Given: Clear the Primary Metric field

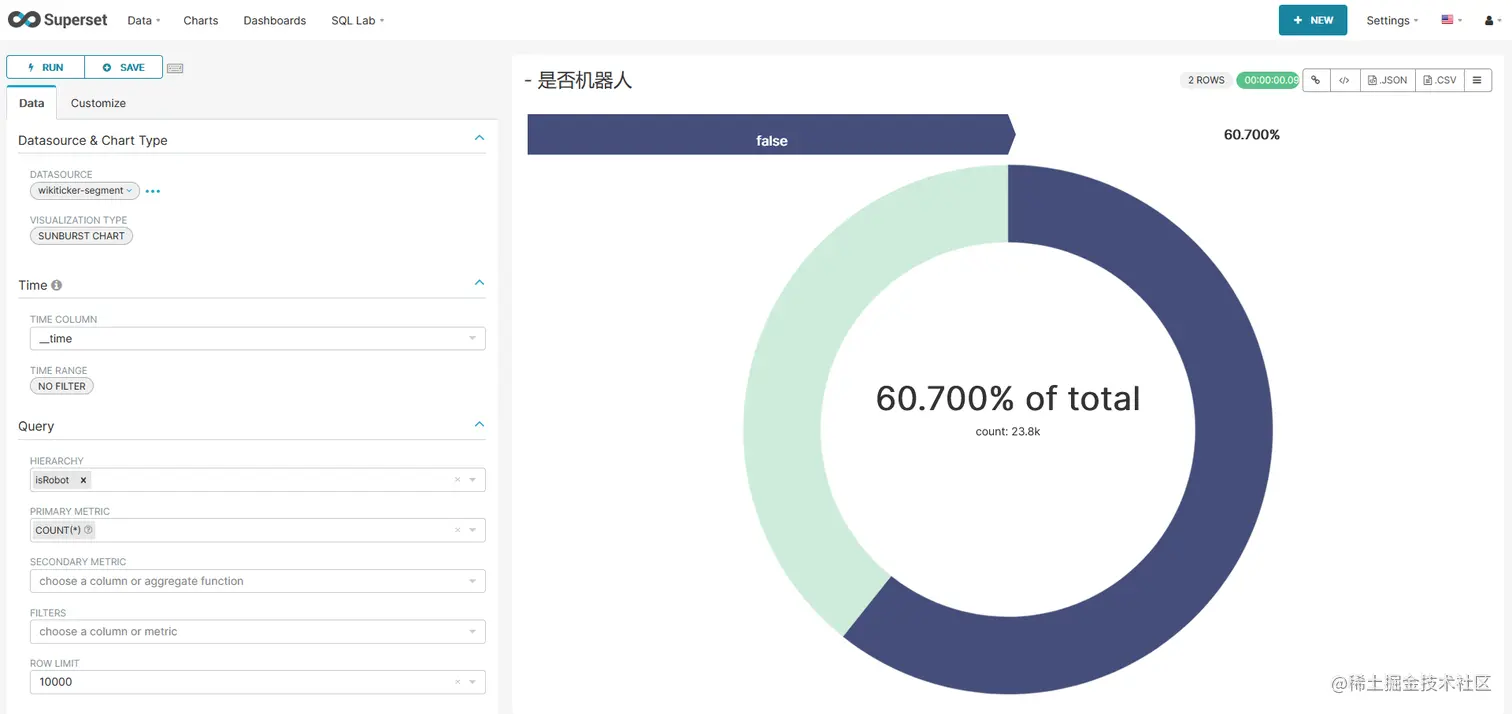Looking at the screenshot, I should click(x=457, y=530).
